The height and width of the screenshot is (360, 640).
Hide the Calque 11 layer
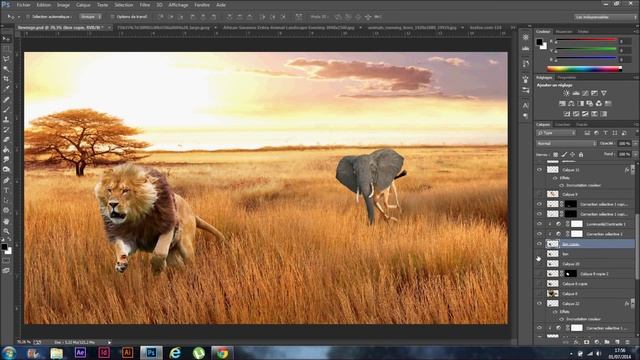pyautogui.click(x=539, y=170)
